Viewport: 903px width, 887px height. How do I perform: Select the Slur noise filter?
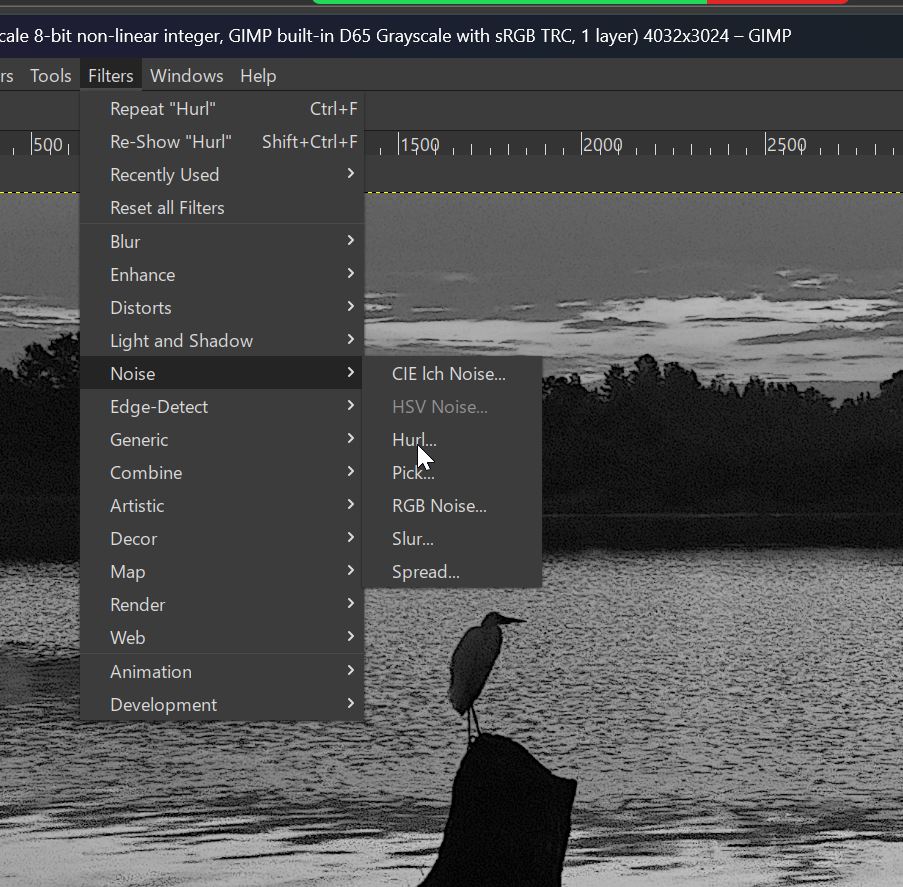point(412,538)
